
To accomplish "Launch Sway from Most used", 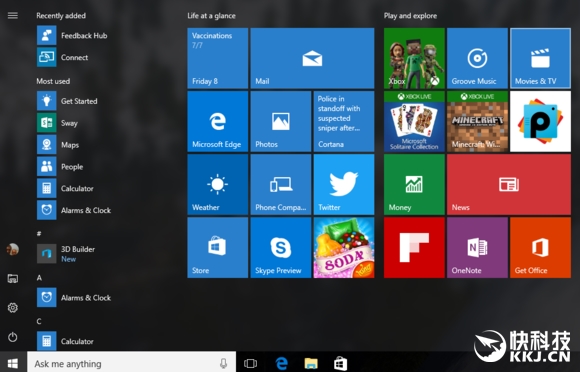I will (58, 123).
